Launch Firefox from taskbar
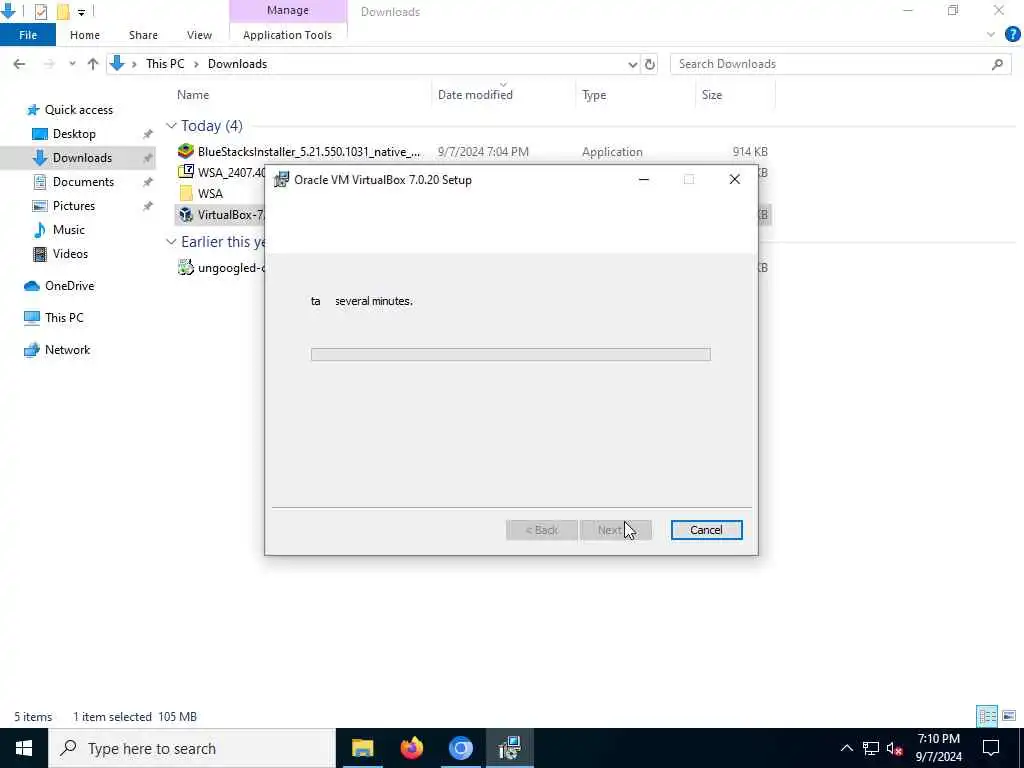The image size is (1024, 768). pyautogui.click(x=411, y=748)
